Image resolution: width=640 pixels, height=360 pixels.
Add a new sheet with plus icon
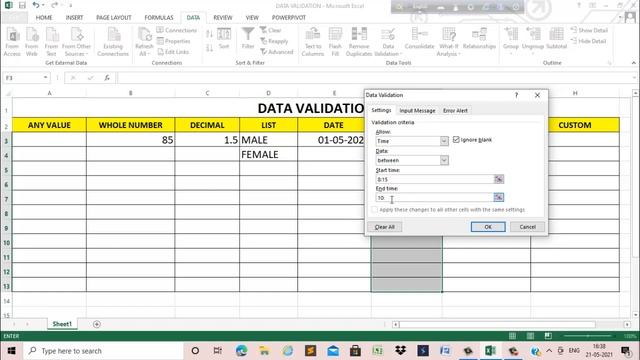(x=97, y=324)
